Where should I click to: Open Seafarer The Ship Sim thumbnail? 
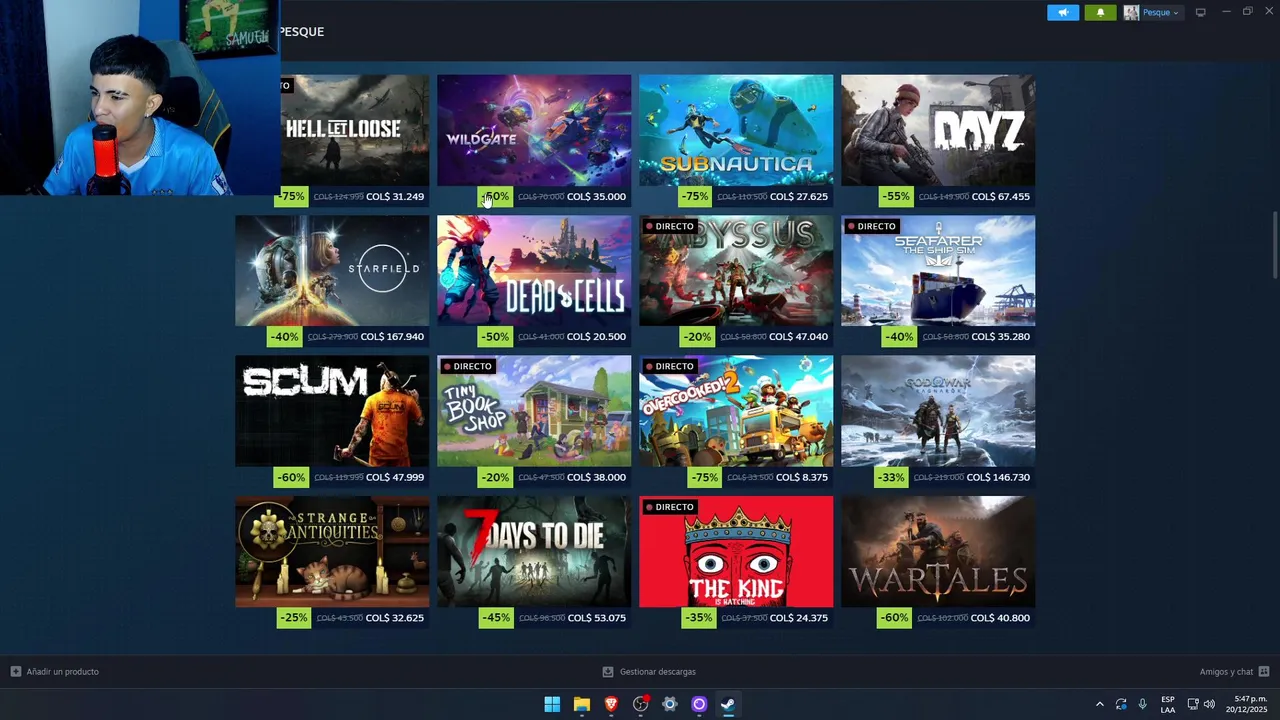[x=938, y=271]
